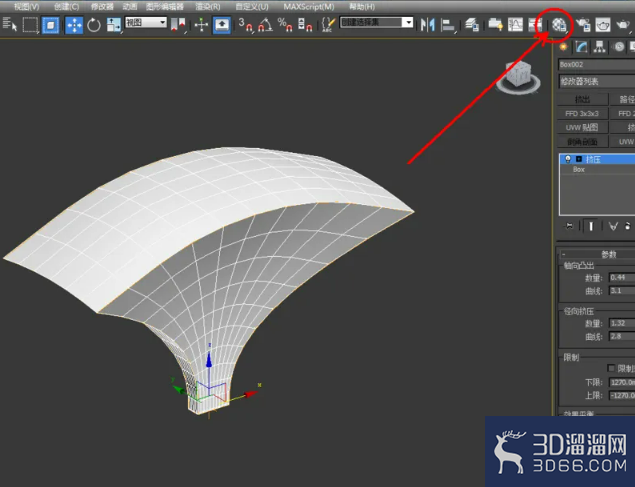The image size is (635, 487).
Task: Toggle the Percent Snap button
Action: click(285, 25)
